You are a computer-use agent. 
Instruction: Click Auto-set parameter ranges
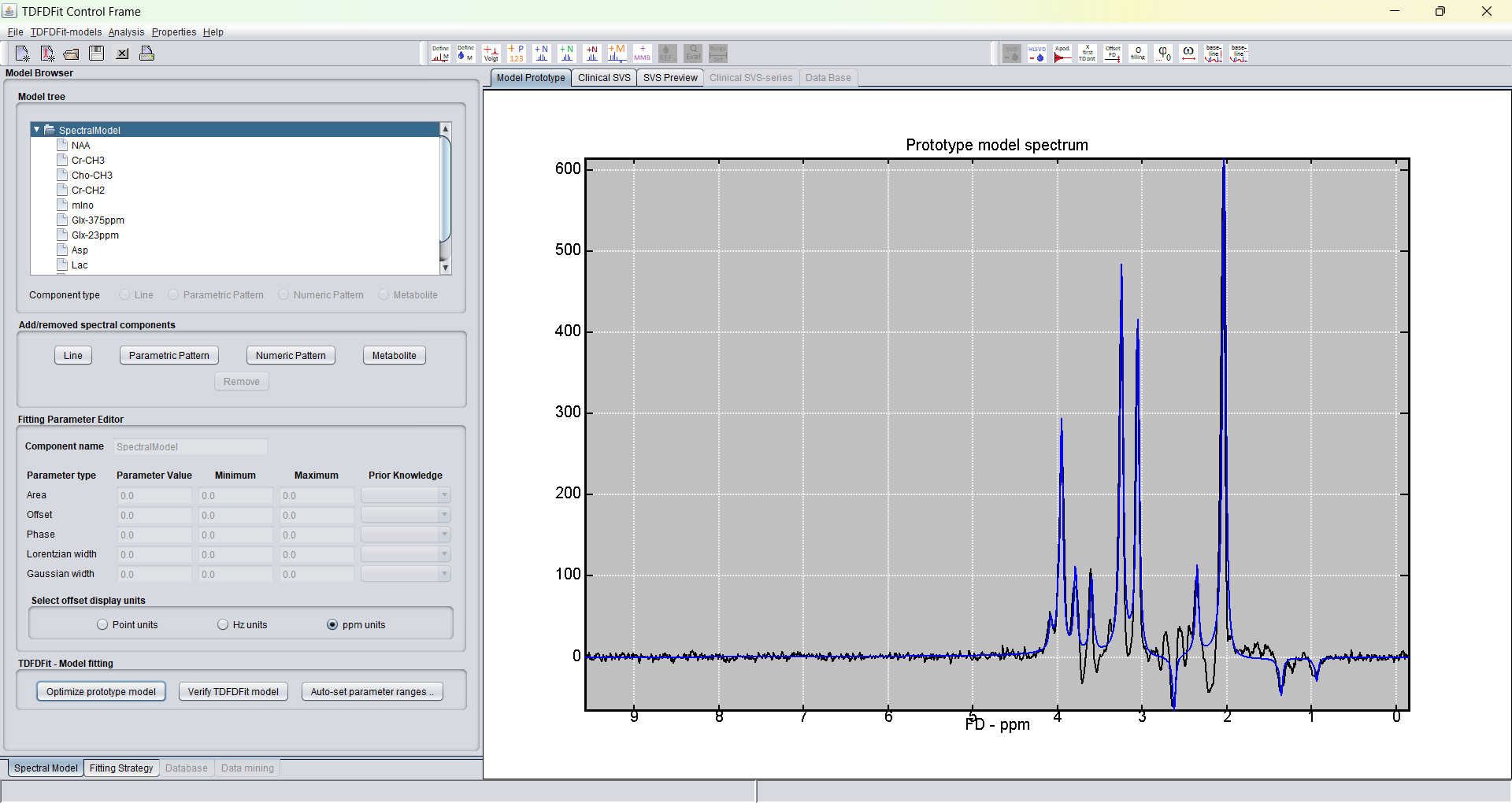point(372,692)
